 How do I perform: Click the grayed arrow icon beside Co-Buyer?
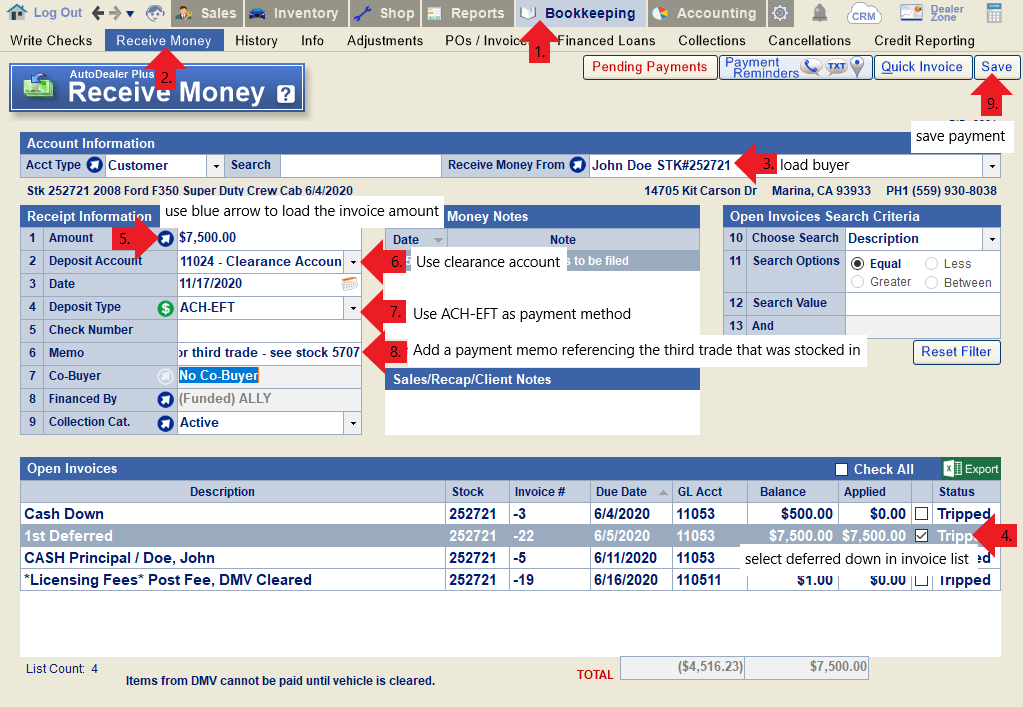166,376
